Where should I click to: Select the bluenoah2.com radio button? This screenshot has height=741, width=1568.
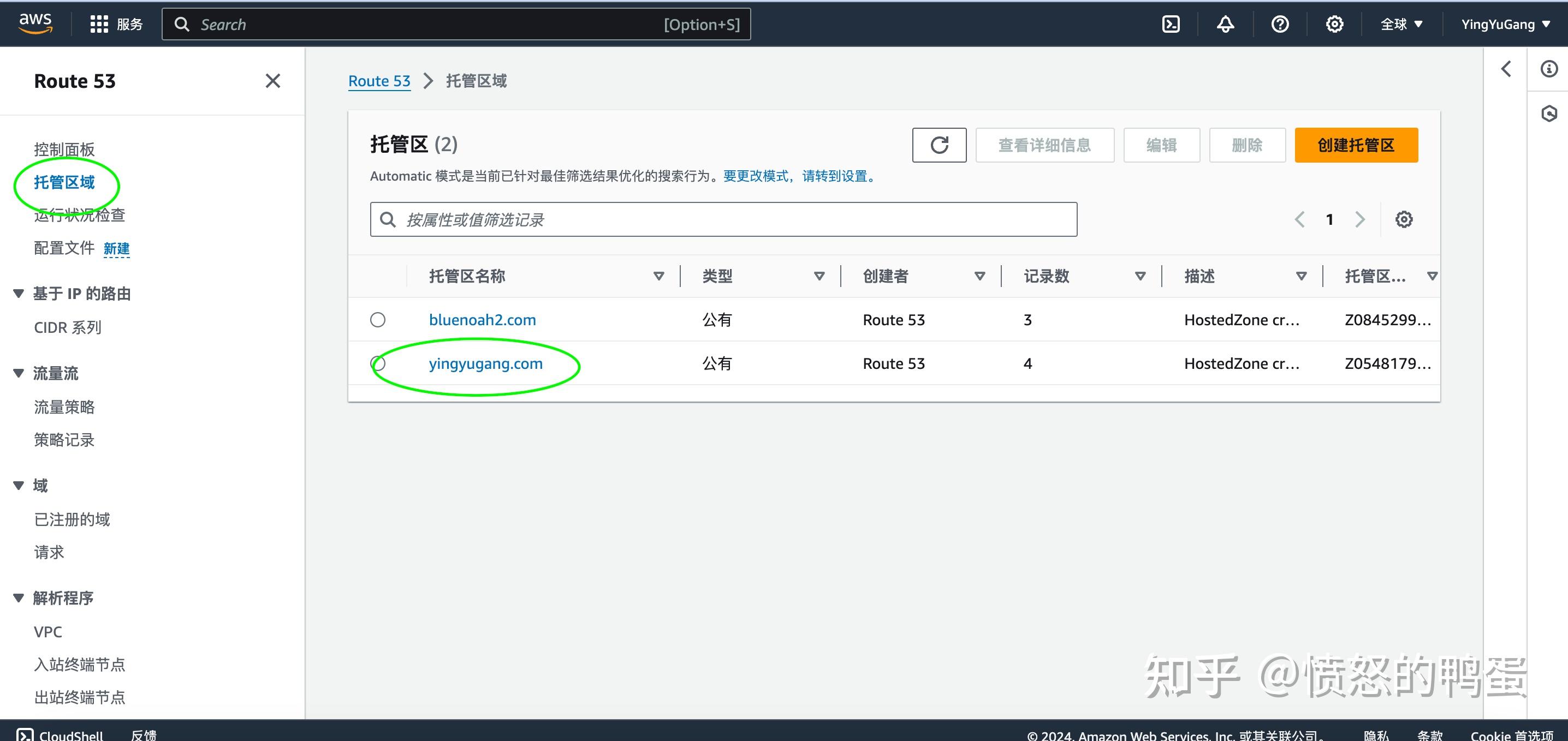(377, 319)
